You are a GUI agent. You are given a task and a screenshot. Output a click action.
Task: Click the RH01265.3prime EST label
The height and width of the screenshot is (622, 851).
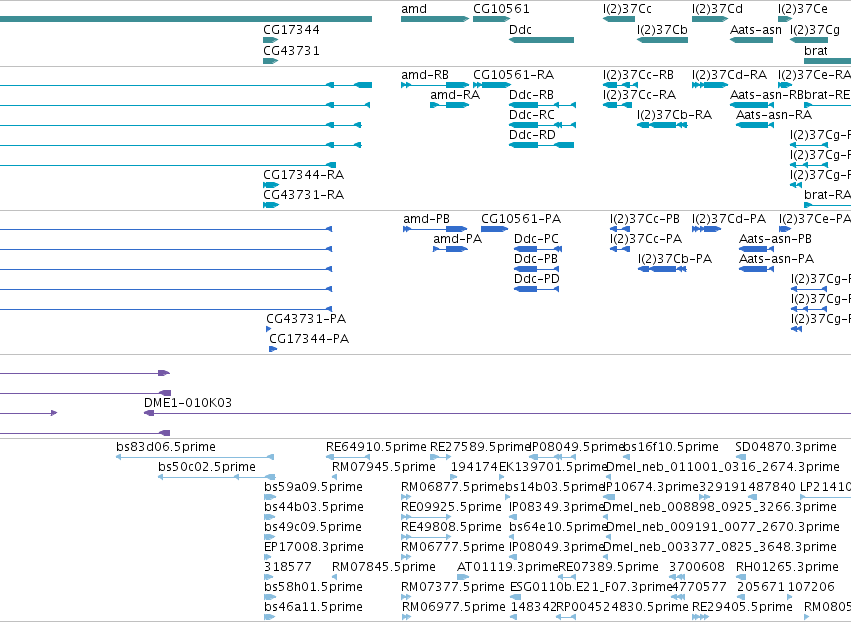787,568
